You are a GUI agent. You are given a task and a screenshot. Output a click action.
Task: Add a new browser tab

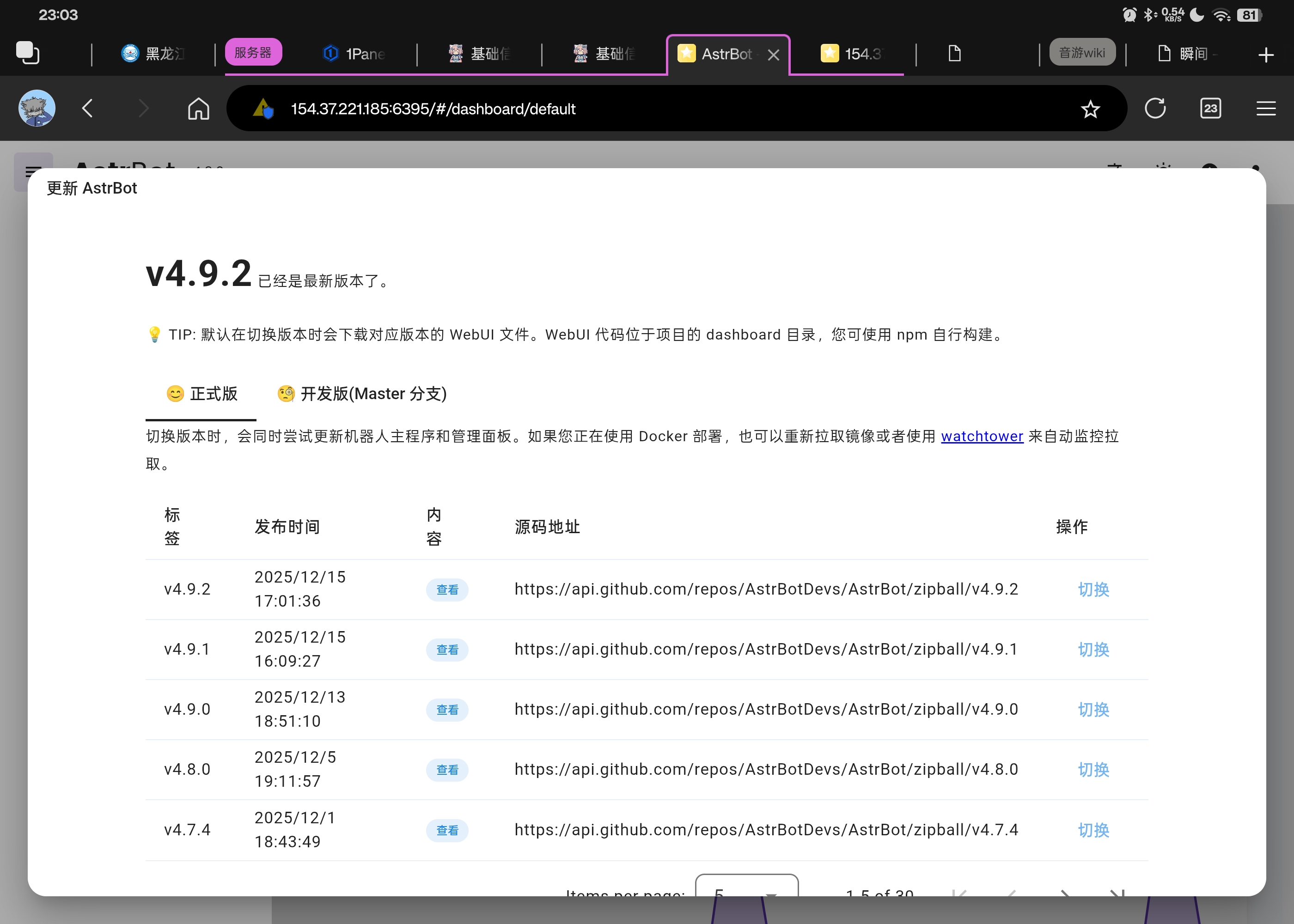point(1265,55)
